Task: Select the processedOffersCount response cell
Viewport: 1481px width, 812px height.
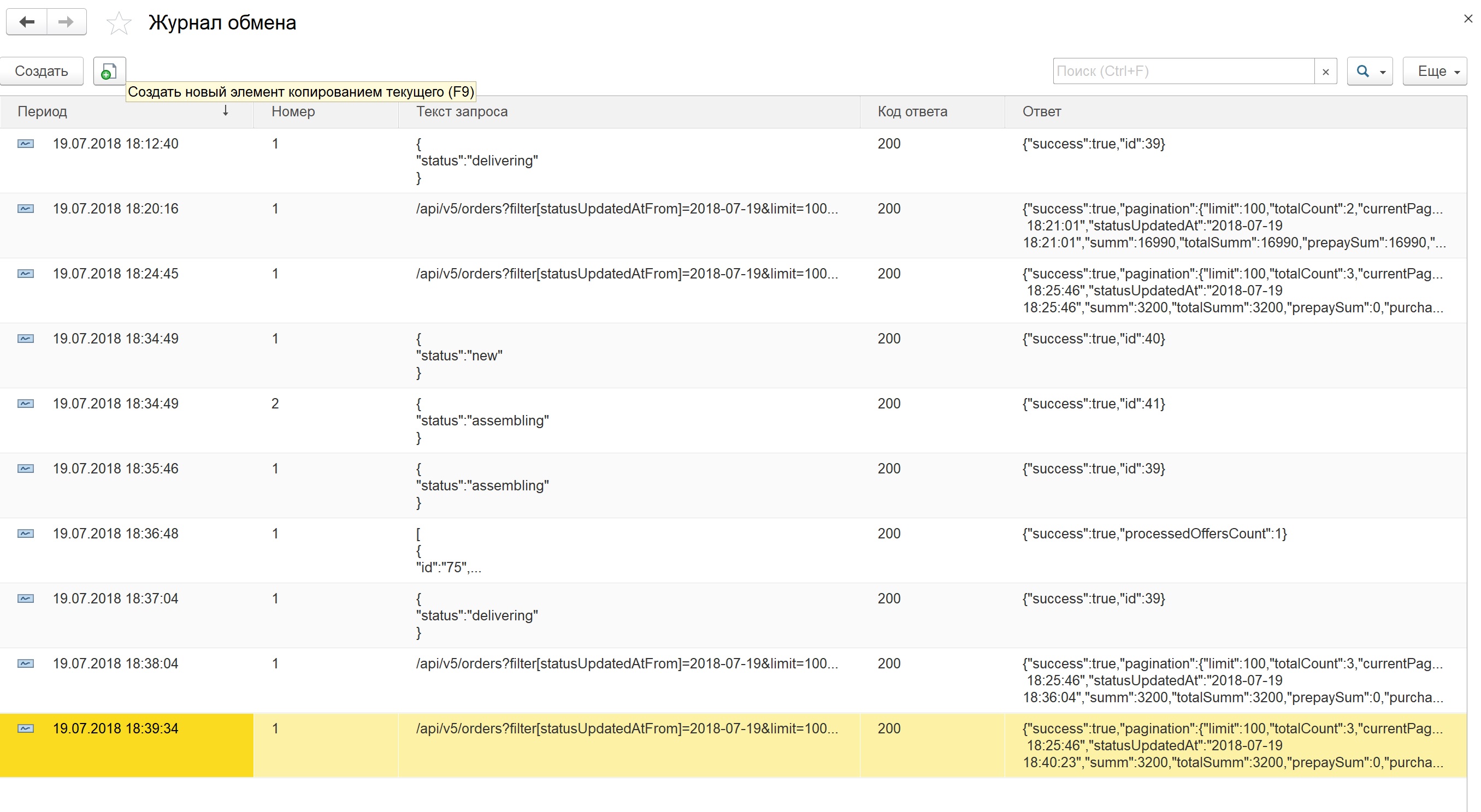Action: 1154,534
